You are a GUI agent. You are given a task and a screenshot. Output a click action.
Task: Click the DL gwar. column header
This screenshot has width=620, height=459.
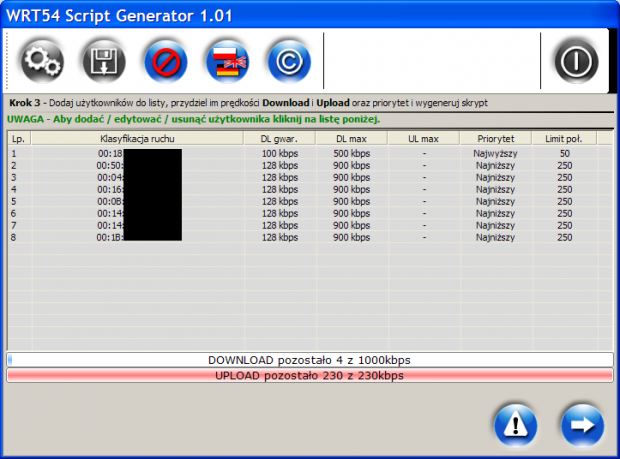(x=279, y=139)
